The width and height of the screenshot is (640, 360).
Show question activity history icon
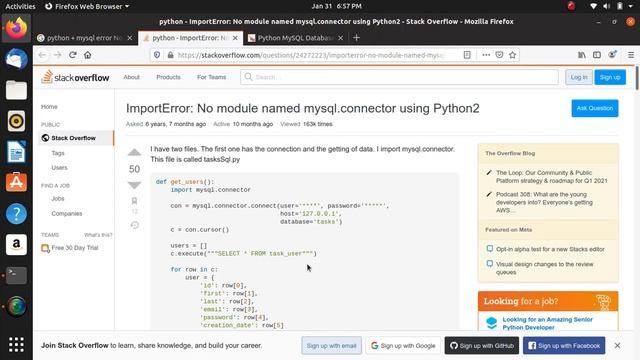click(135, 225)
